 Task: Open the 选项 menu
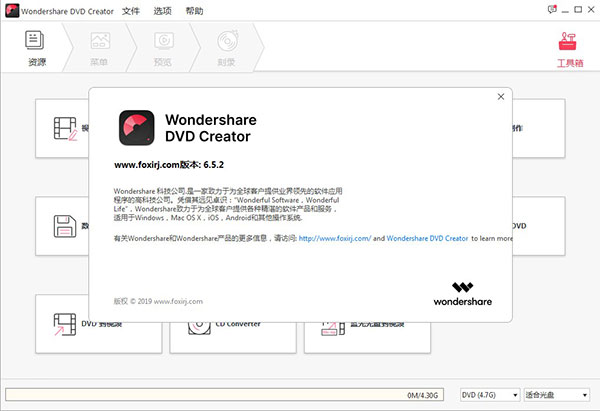point(162,11)
